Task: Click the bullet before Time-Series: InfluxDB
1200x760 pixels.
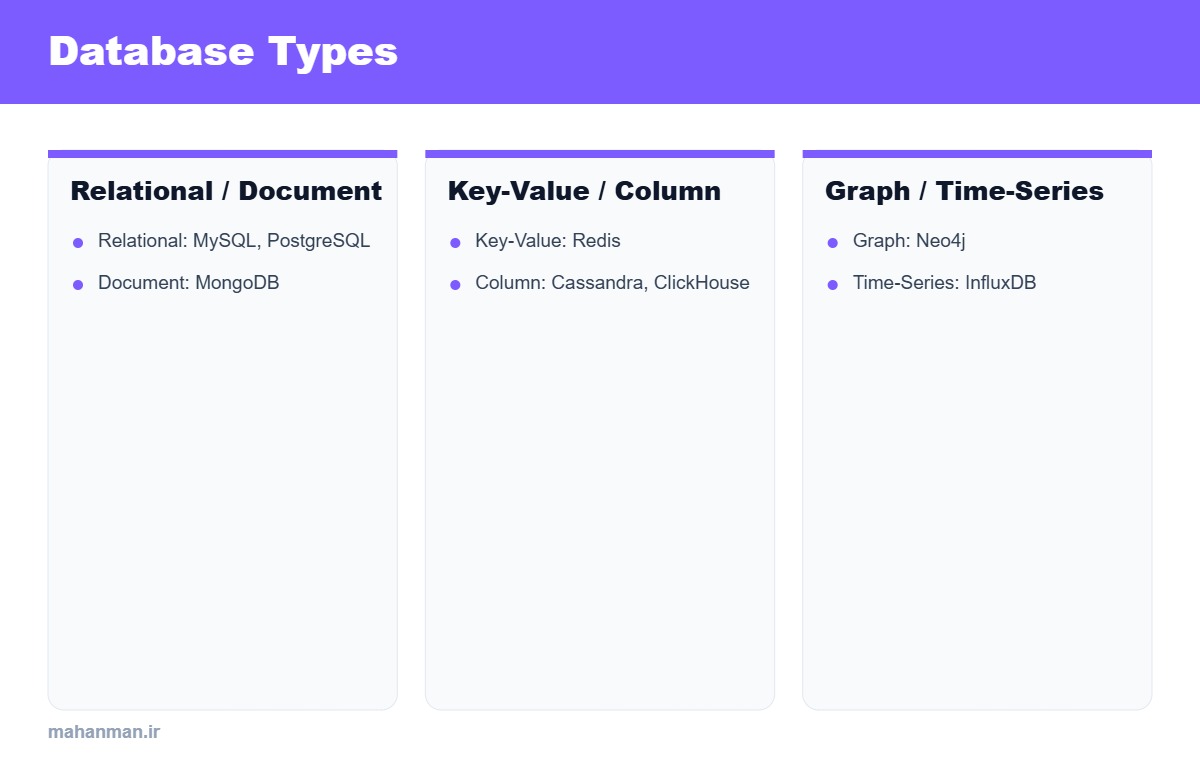Action: pos(832,285)
